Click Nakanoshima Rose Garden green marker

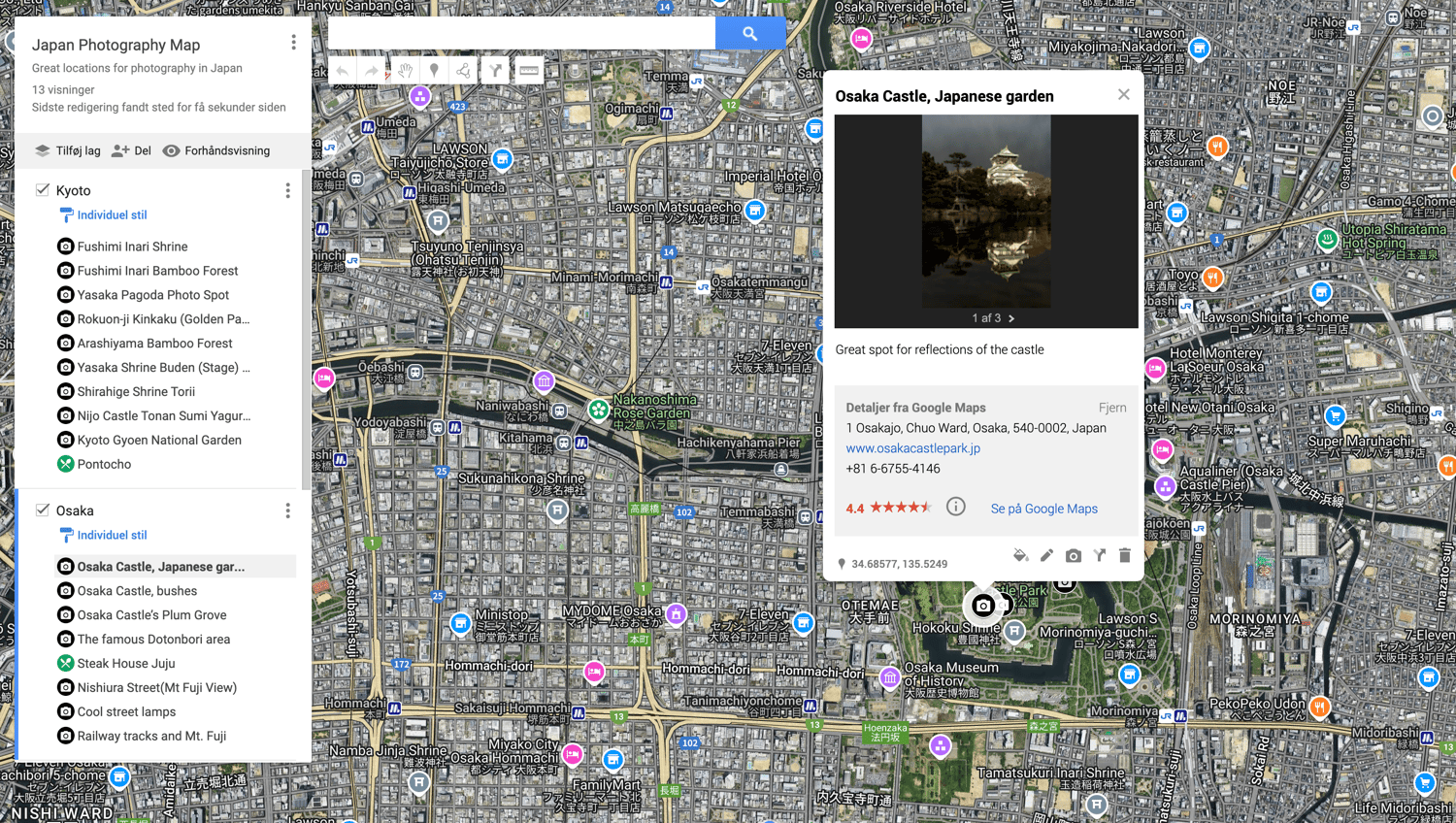(599, 410)
